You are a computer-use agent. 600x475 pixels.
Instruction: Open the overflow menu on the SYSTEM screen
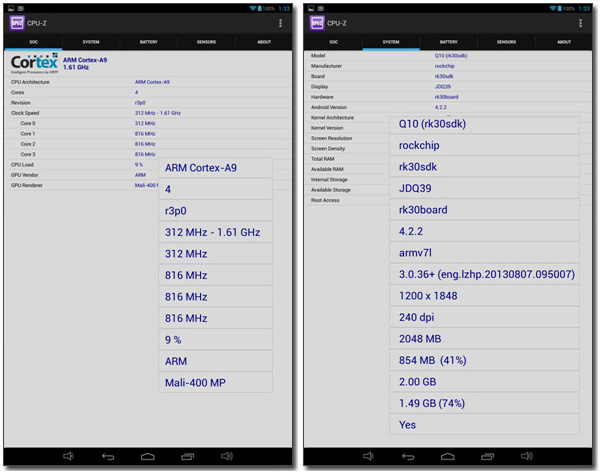click(x=580, y=23)
